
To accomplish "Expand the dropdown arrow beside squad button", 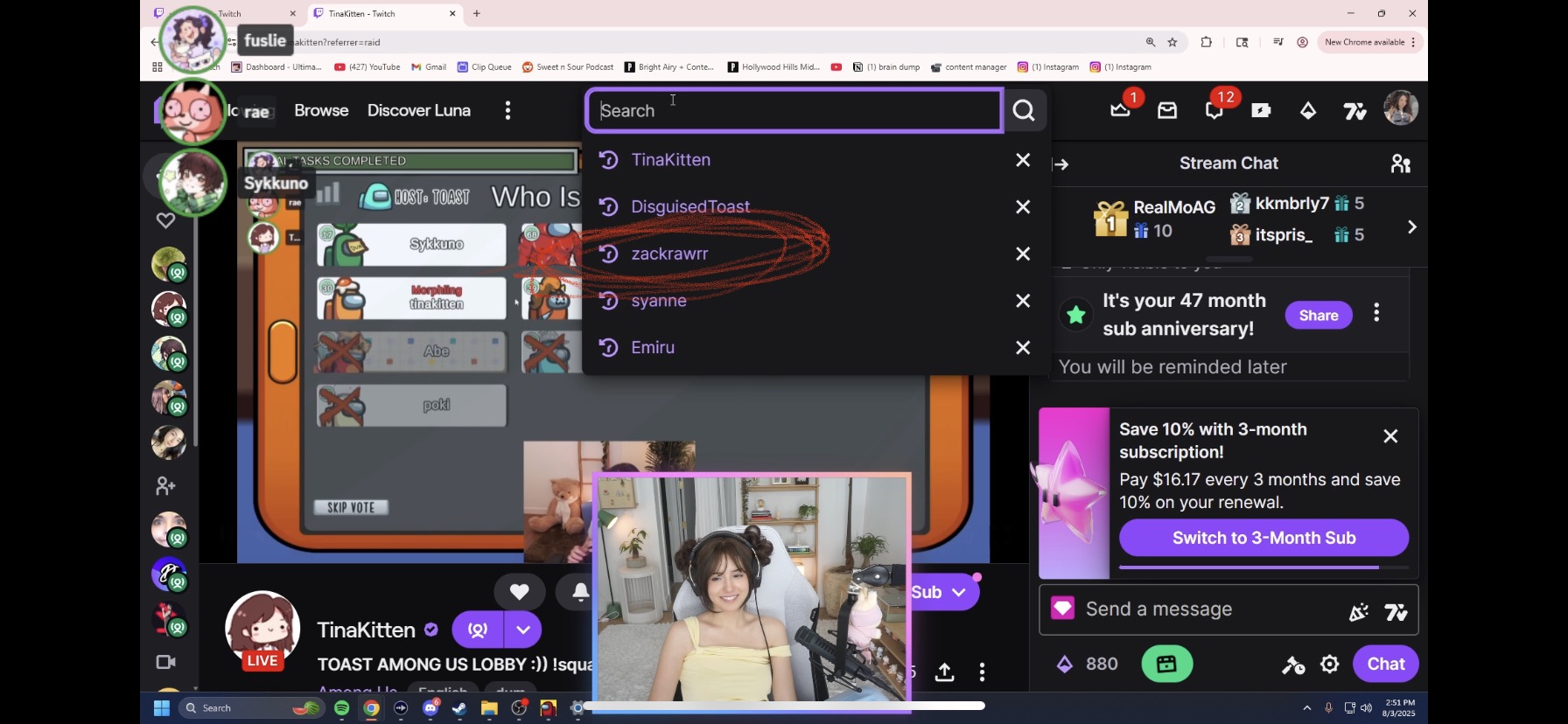I will tap(523, 630).
